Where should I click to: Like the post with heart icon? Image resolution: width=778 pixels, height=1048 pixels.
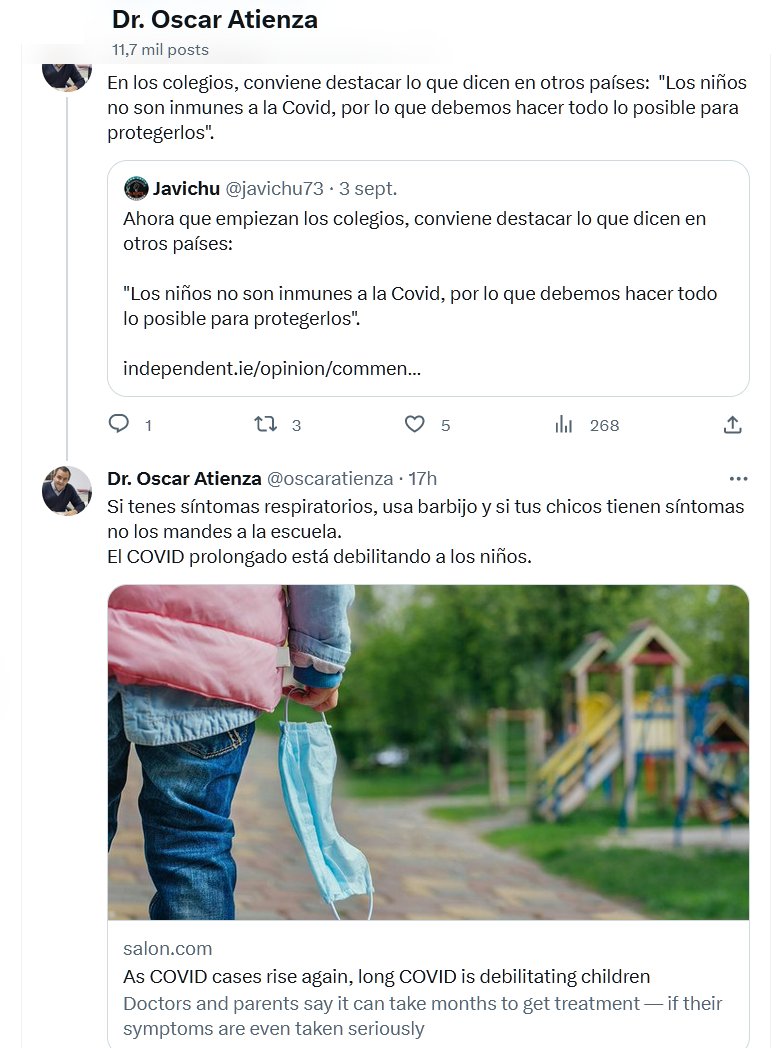pyautogui.click(x=414, y=424)
